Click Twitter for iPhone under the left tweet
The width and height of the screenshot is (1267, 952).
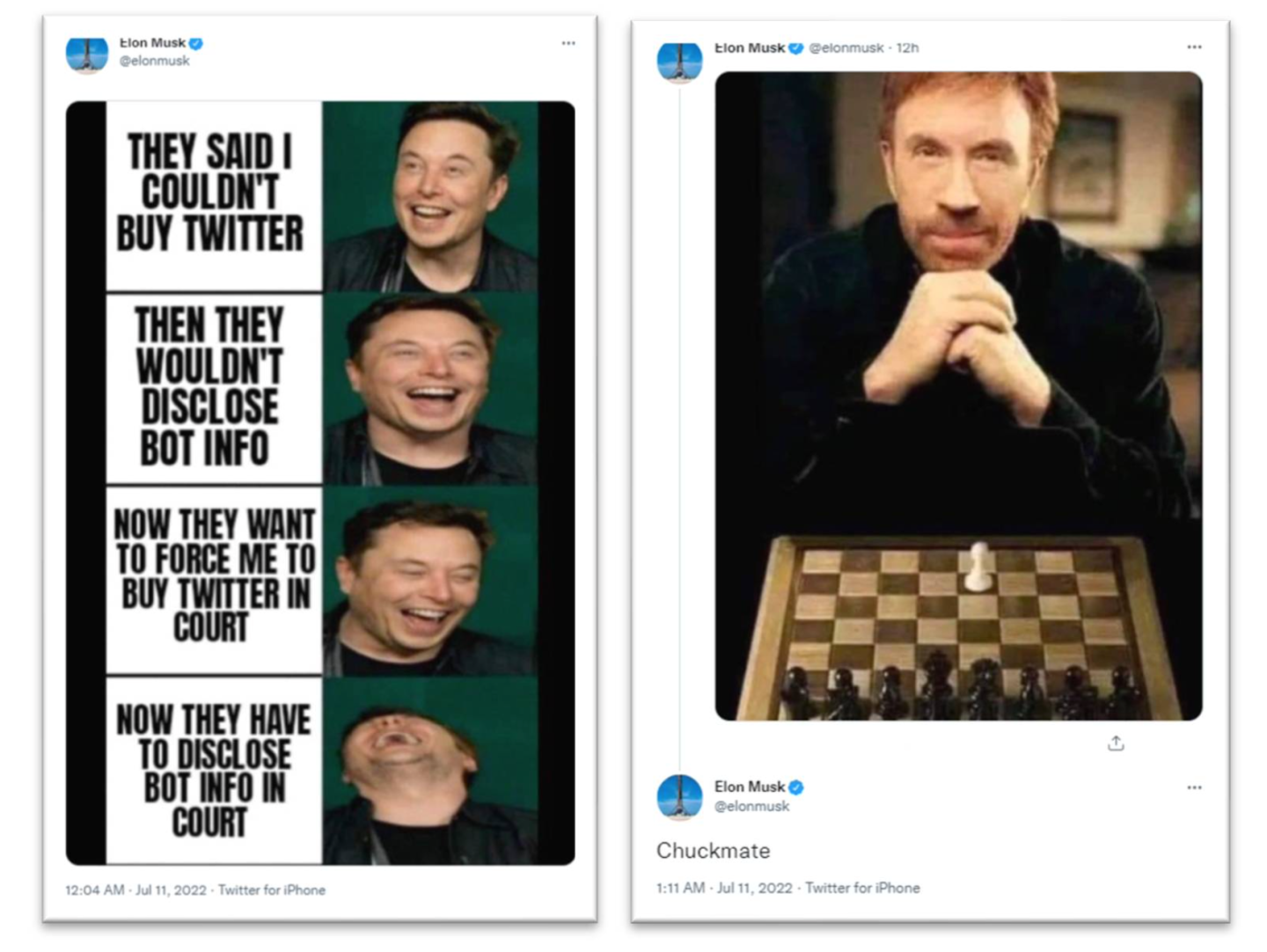coord(272,890)
